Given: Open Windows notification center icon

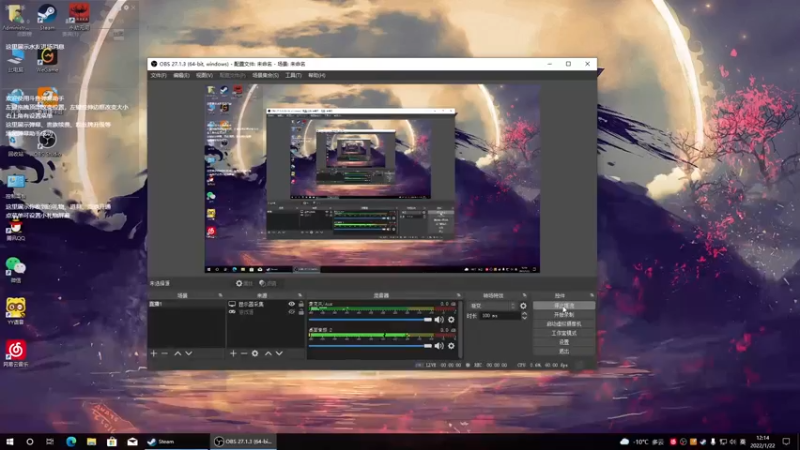Looking at the screenshot, I should (786, 441).
